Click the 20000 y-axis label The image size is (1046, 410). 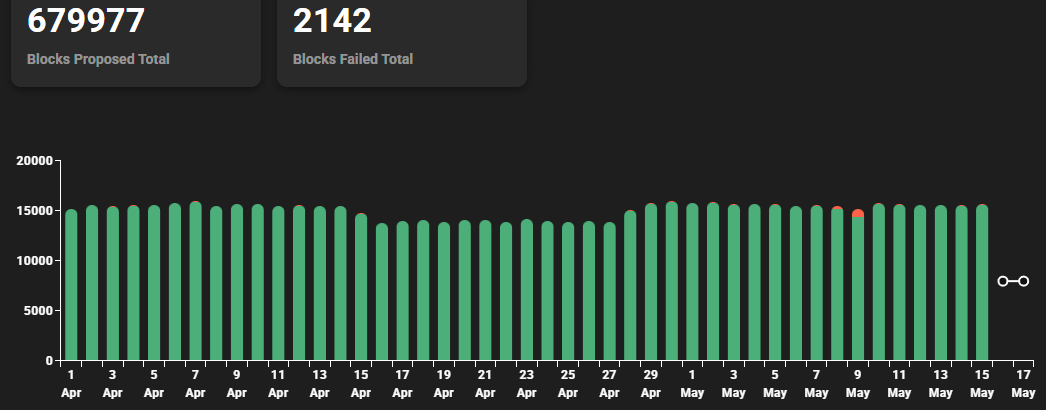pyautogui.click(x=35, y=161)
